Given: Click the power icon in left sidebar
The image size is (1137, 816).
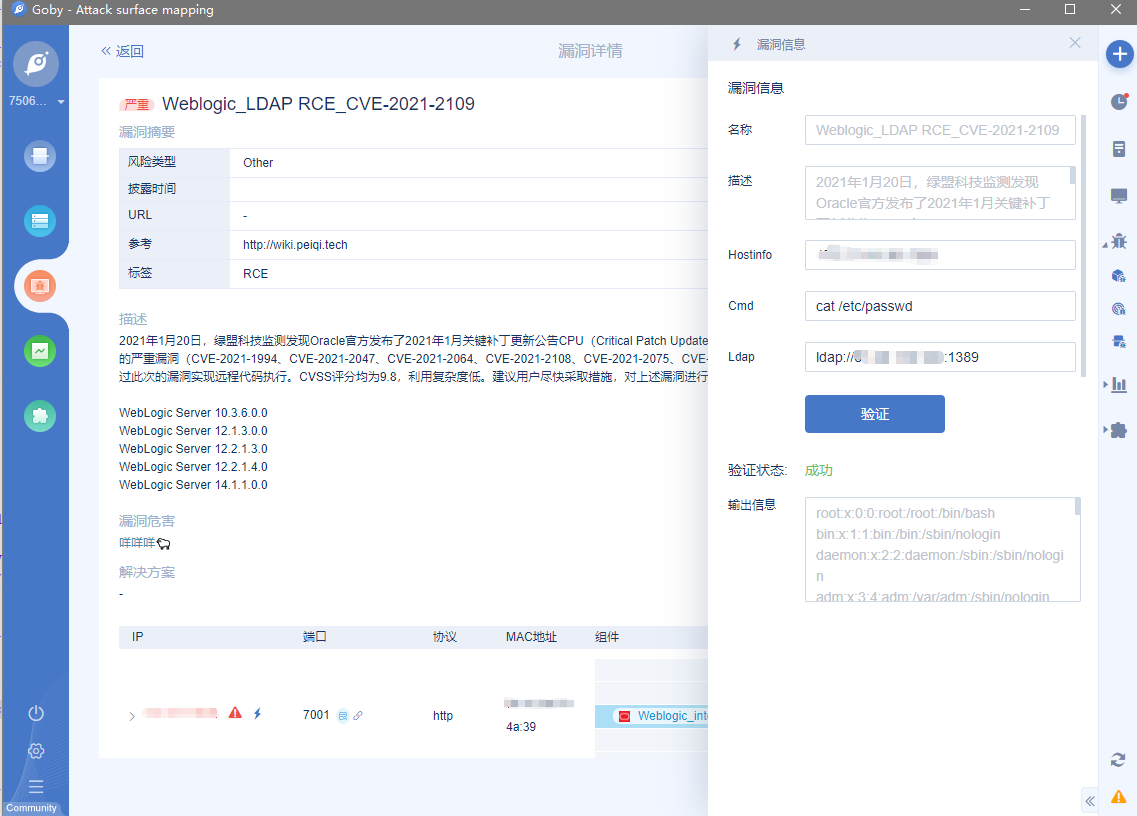Looking at the screenshot, I should click(36, 713).
